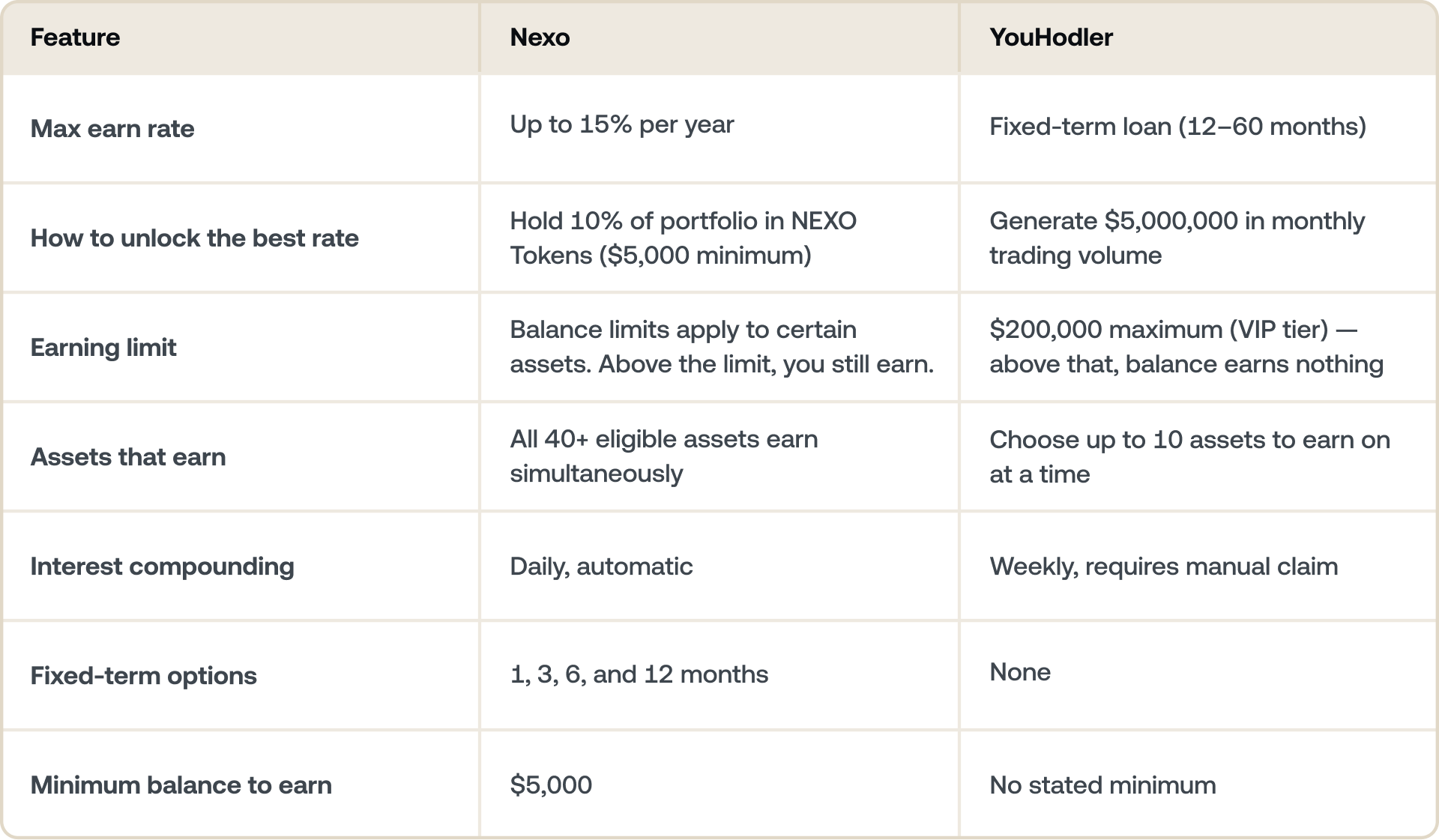Click the 'Daily, automatic' cell
This screenshot has width=1439, height=840.
pos(601,566)
